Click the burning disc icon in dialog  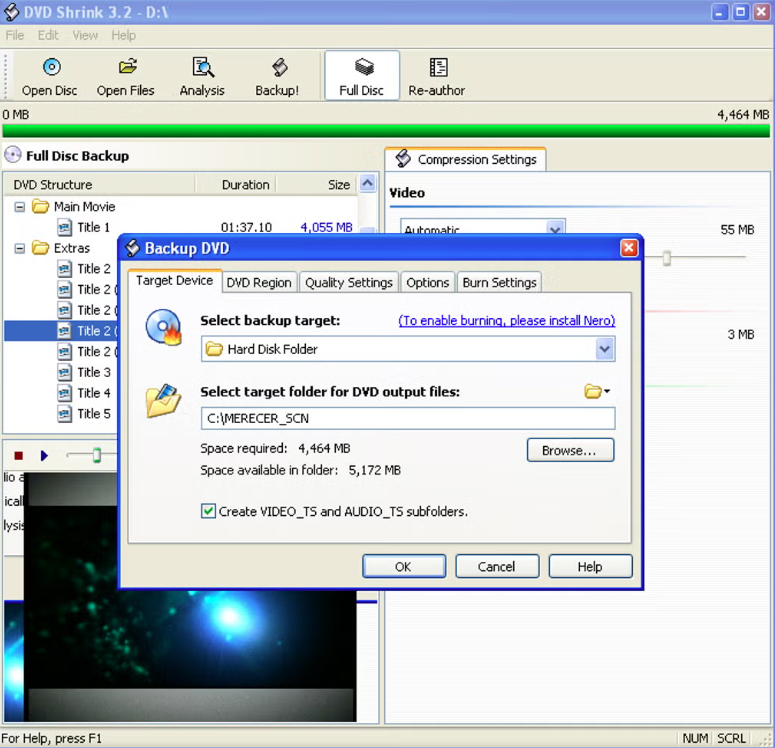(x=164, y=327)
